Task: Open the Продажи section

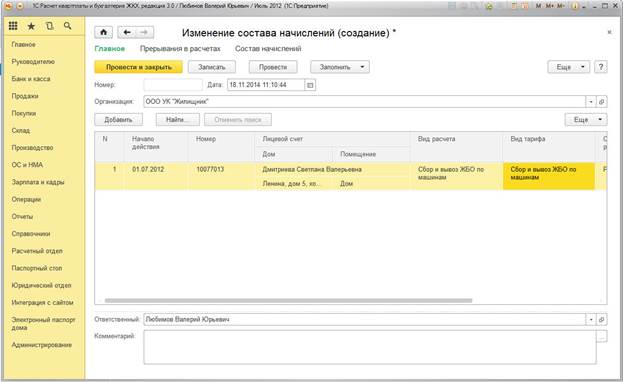Action: pos(25,96)
